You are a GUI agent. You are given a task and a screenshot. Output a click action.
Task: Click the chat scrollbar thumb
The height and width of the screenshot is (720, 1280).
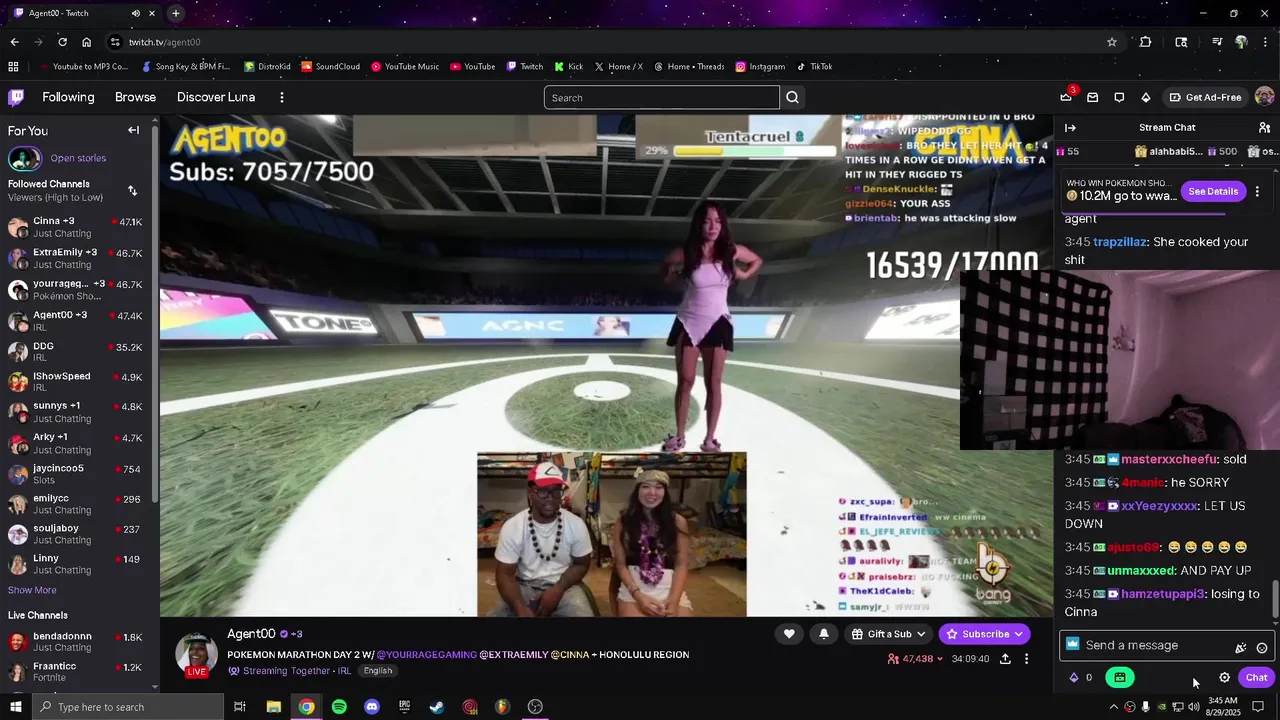(x=1275, y=600)
